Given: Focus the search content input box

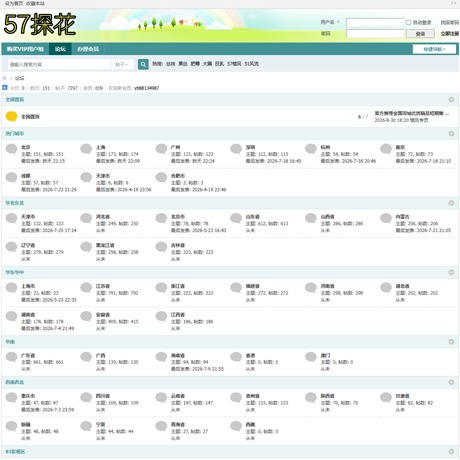Looking at the screenshot, I should (x=59, y=64).
